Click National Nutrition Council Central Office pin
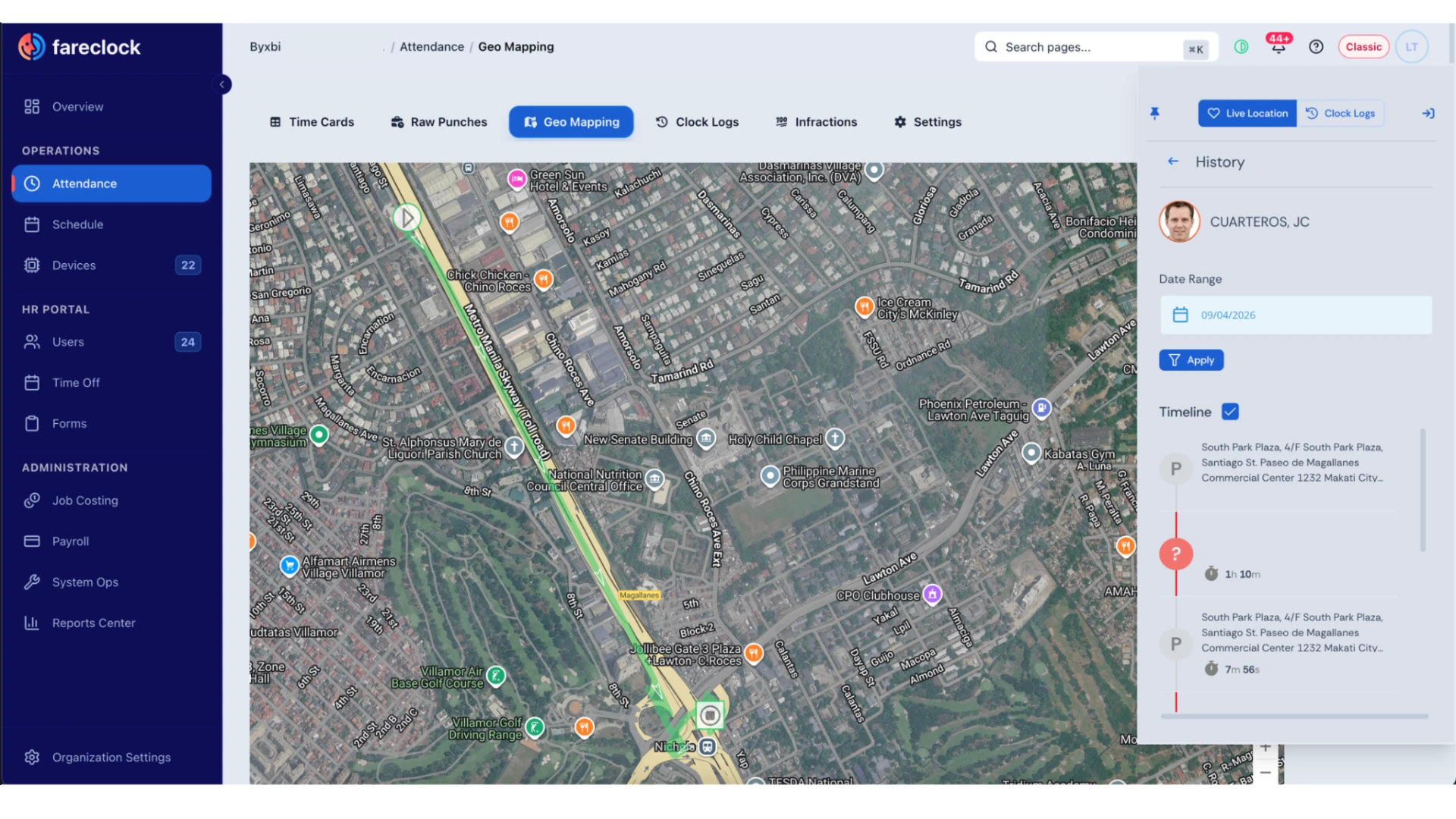Screen dimensions: 1456x819 (654, 479)
